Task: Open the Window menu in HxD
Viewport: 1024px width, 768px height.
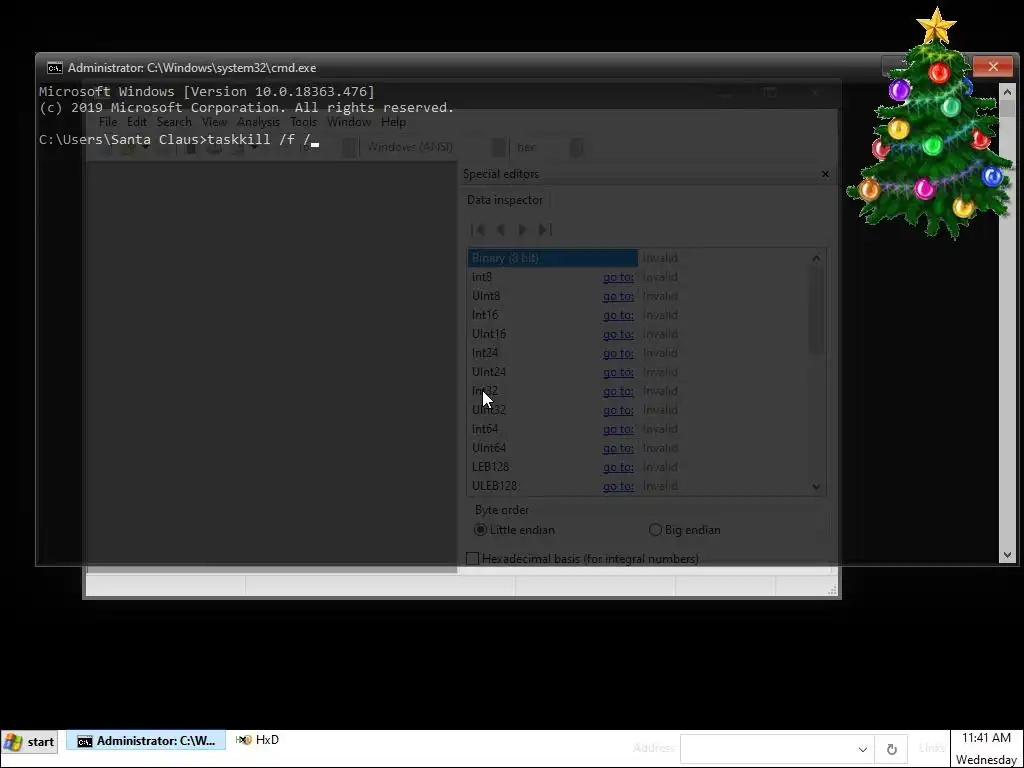Action: 349,122
